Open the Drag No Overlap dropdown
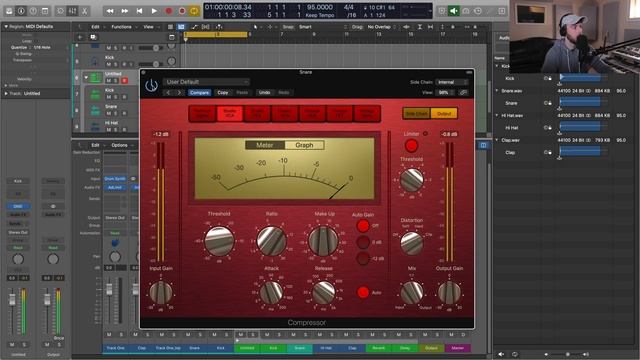Image resolution: width=640 pixels, height=360 pixels. (382, 27)
